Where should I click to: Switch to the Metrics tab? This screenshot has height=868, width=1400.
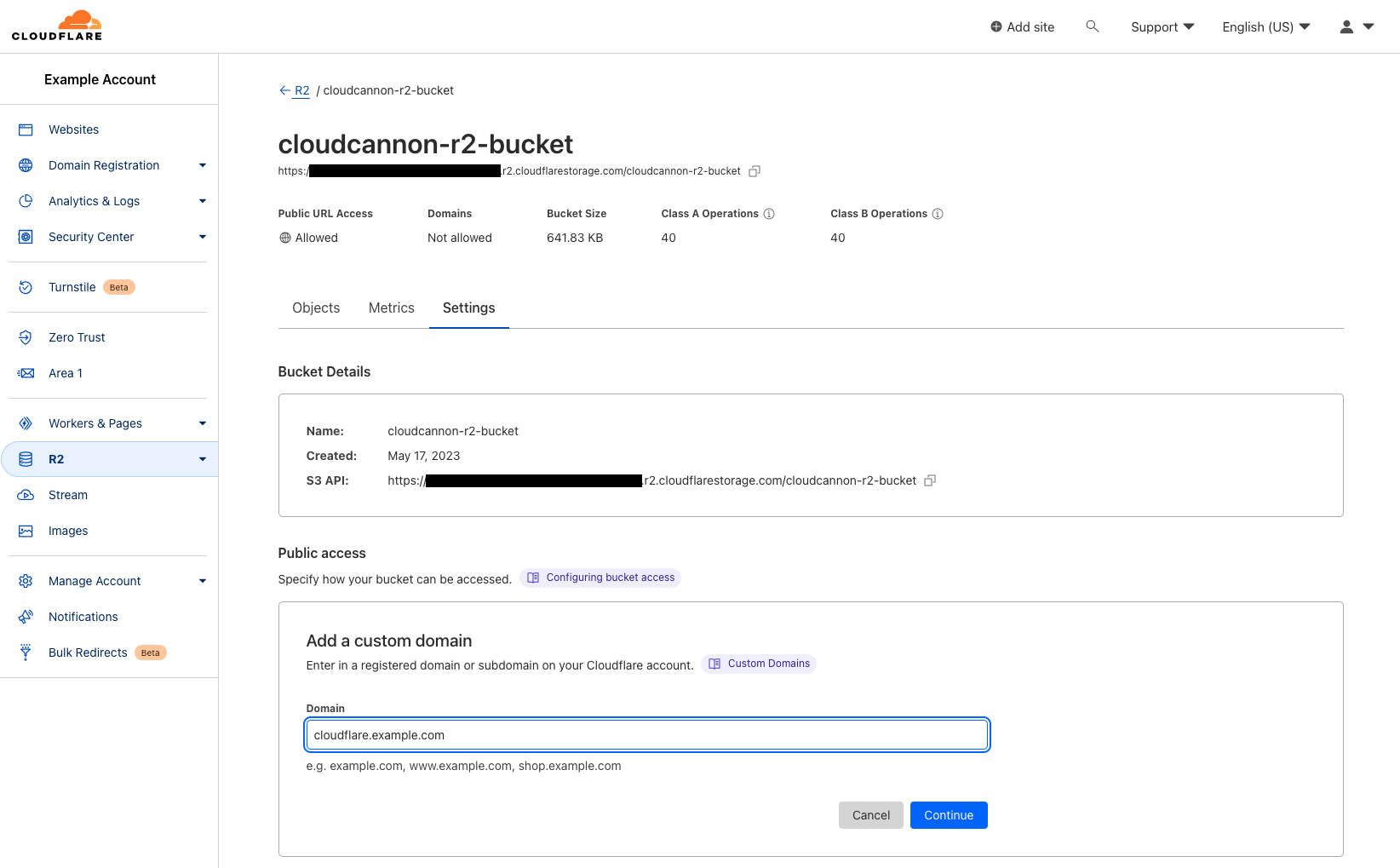point(391,308)
